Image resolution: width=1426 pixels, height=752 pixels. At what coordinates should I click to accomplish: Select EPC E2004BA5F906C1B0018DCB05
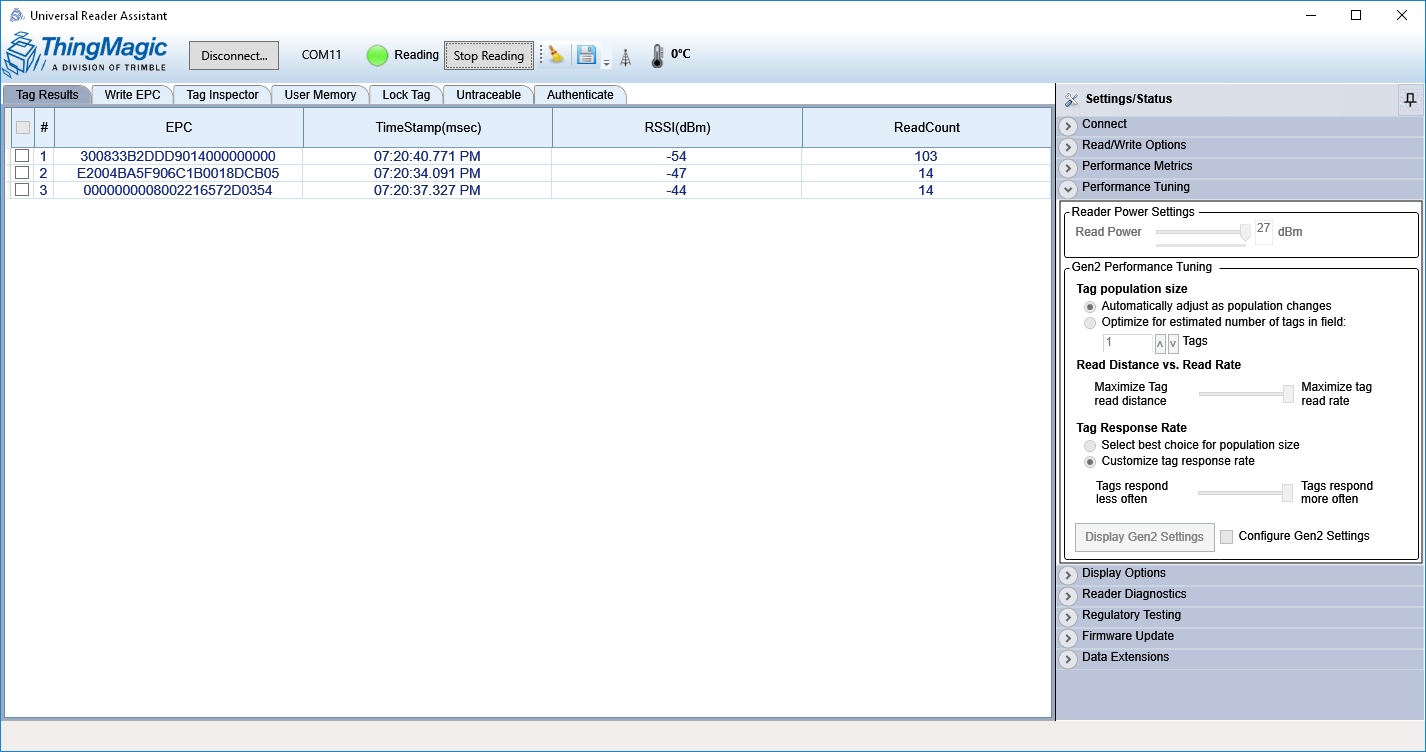[178, 173]
